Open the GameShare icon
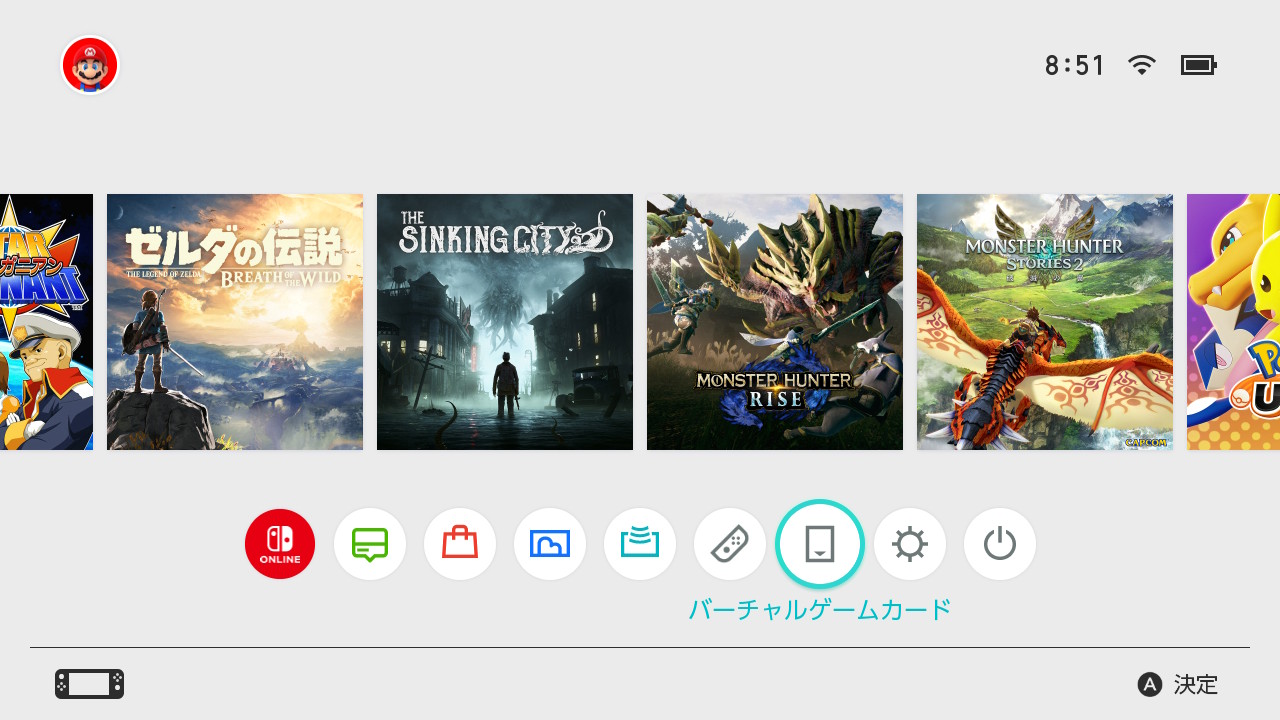This screenshot has height=720, width=1280. pos(640,544)
